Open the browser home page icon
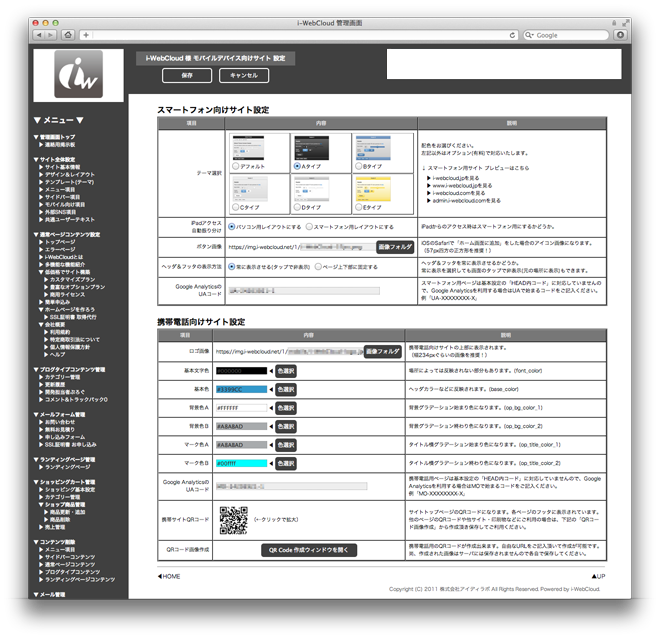 click(x=68, y=35)
